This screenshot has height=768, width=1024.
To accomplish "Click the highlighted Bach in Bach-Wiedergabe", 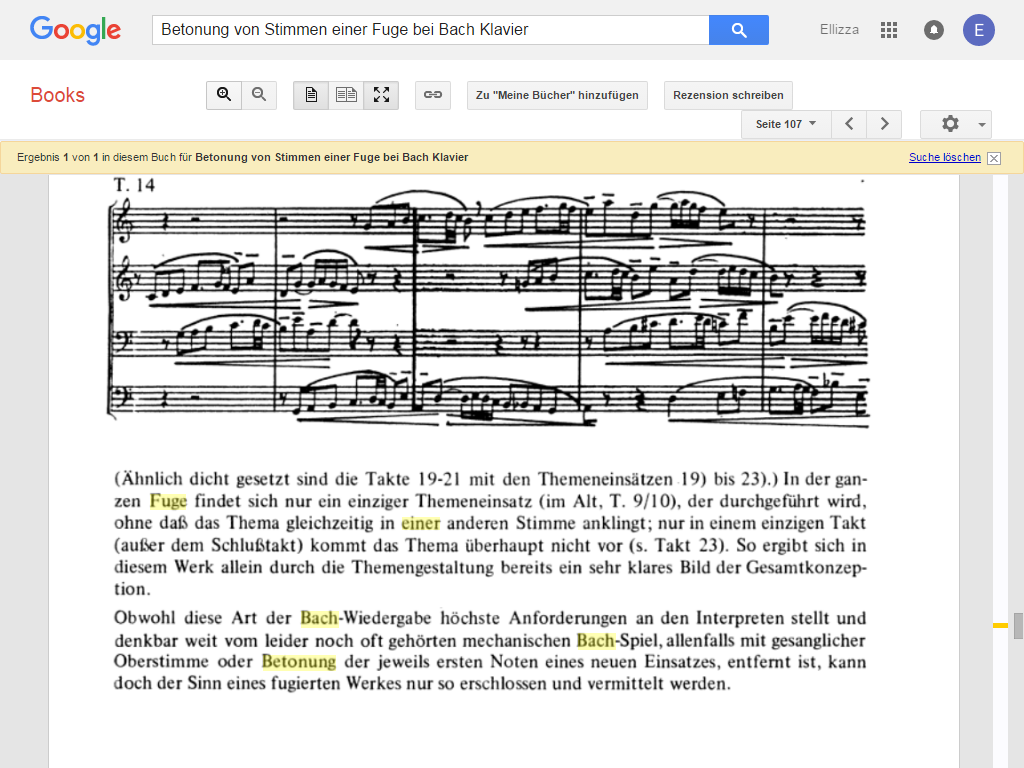I will coord(319,618).
